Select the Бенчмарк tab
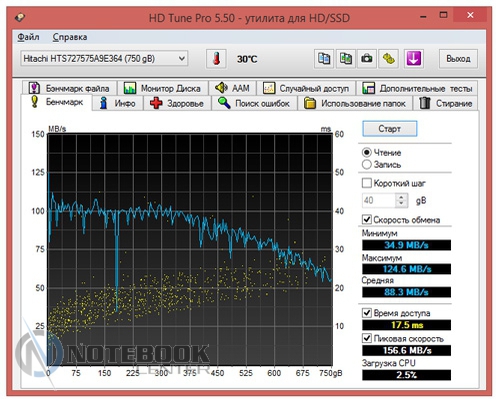Image resolution: width=500 pixels, height=401 pixels. [x=56, y=102]
